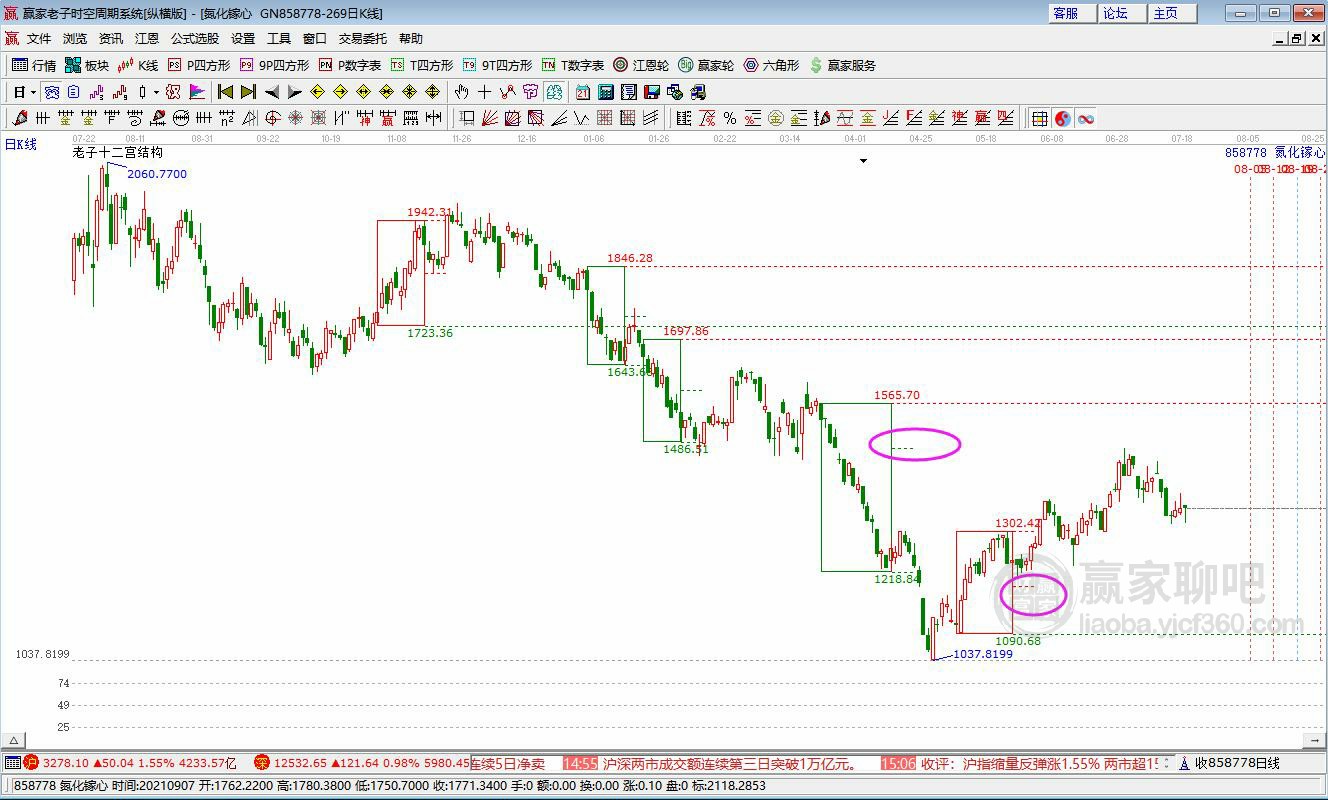This screenshot has width=1328, height=800.
Task: Click the floppy disk save icon
Action: click(652, 92)
